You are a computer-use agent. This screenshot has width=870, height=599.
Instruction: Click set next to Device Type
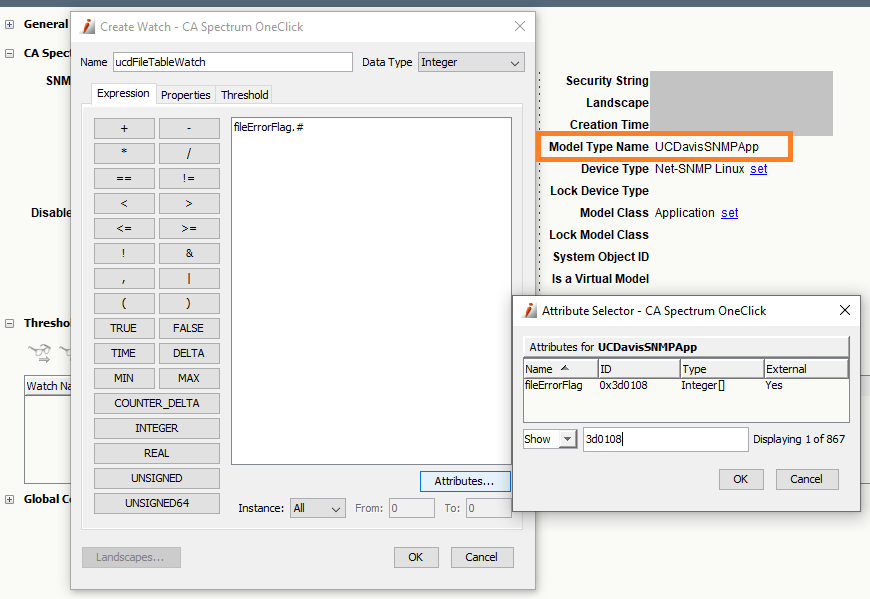[x=758, y=169]
